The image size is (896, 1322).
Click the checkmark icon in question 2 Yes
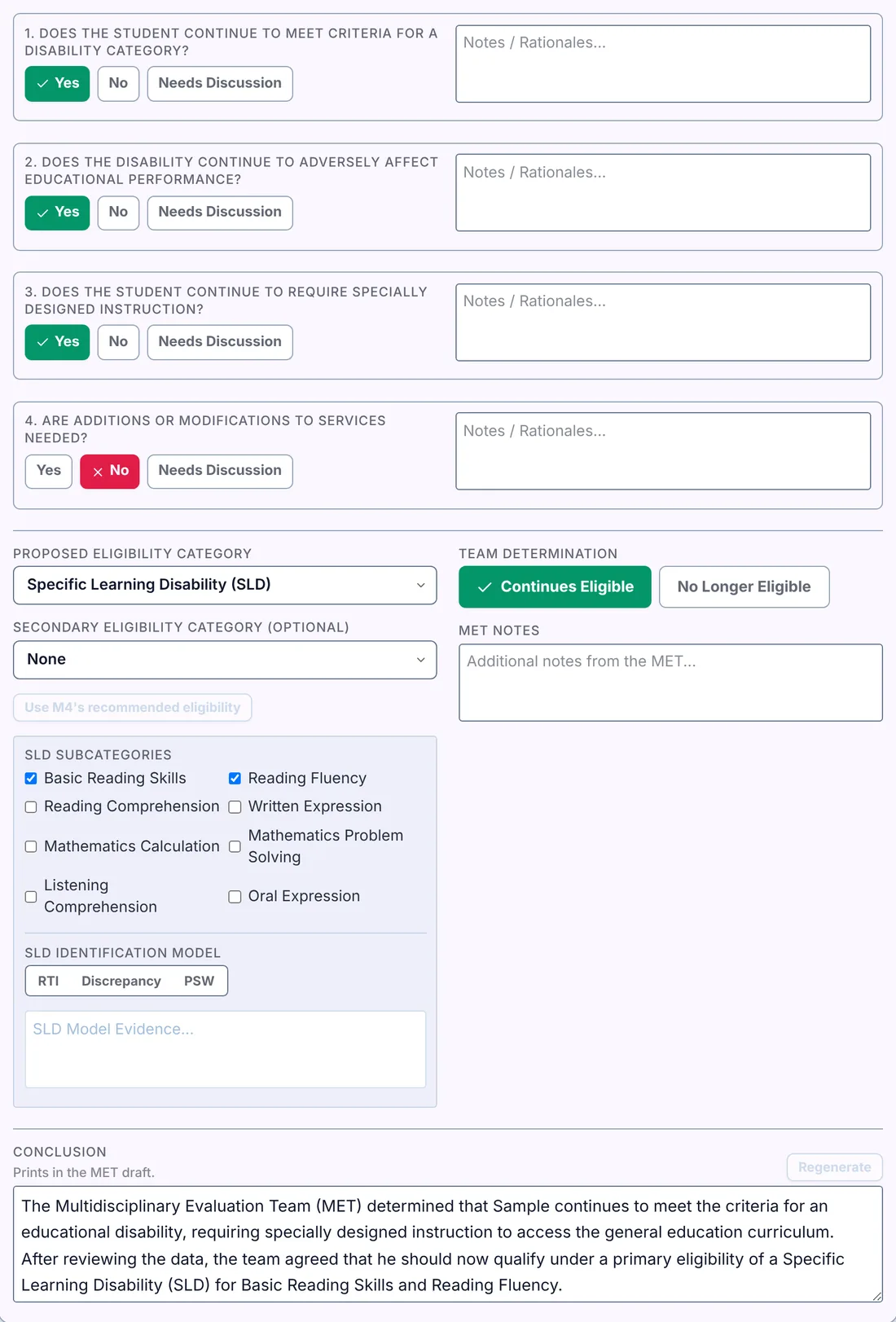(42, 213)
